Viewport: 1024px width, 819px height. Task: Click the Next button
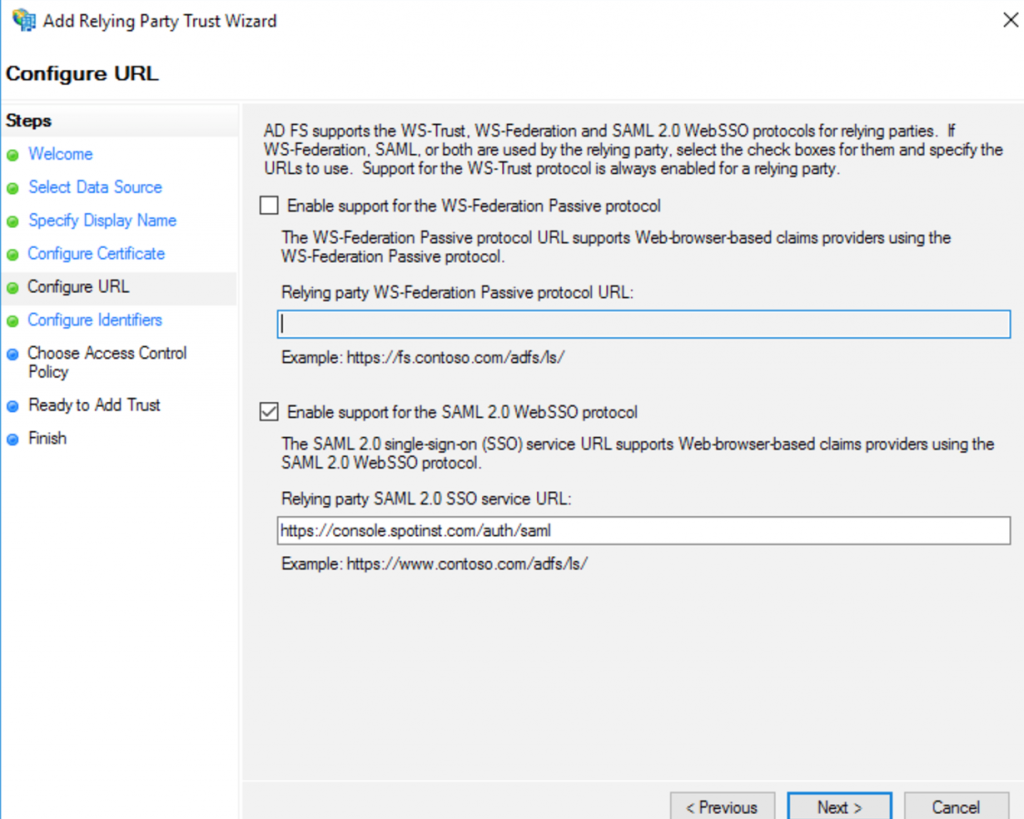pos(839,807)
